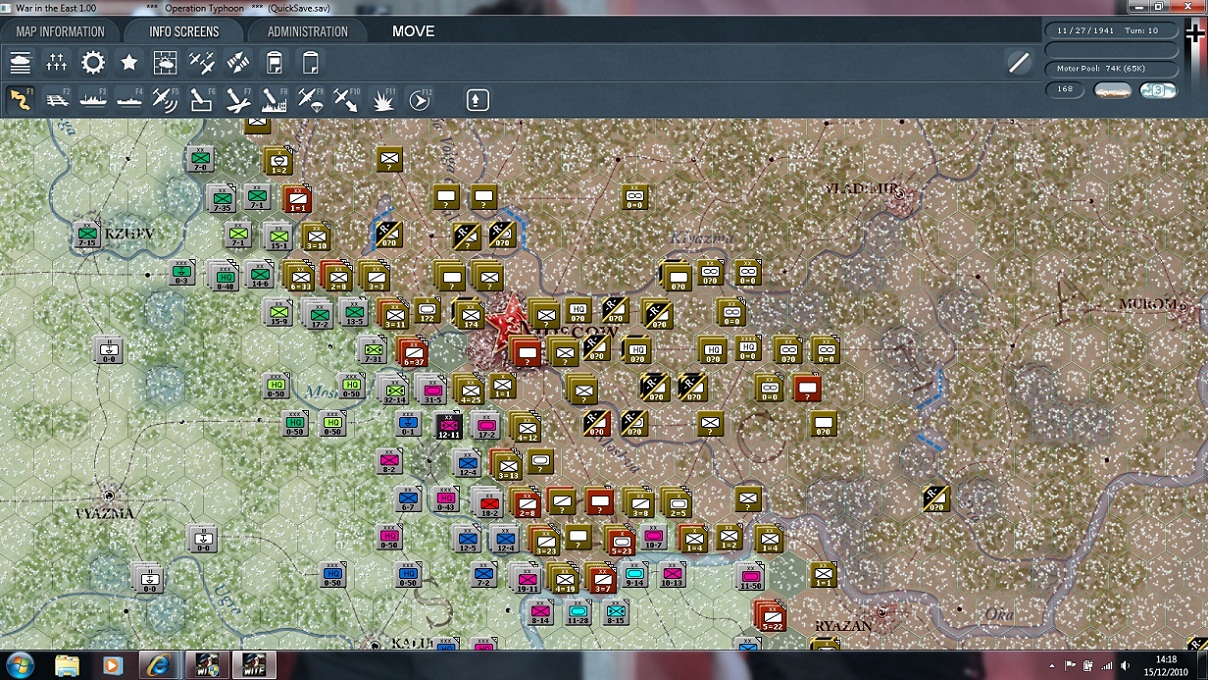Open the losses screen crosses icon
The width and height of the screenshot is (1208, 680).
[x=56, y=63]
